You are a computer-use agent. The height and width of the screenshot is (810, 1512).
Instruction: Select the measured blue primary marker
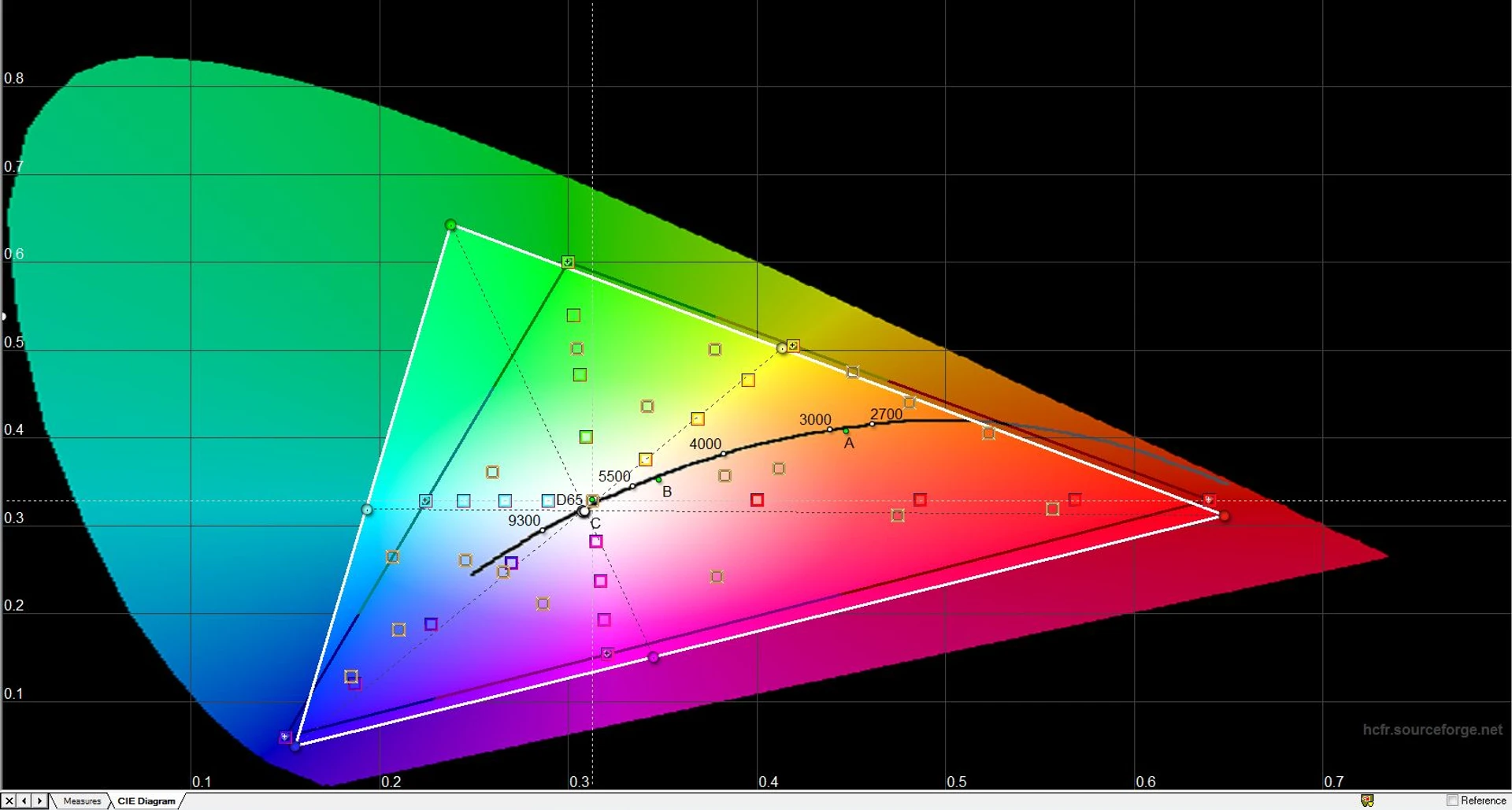[x=285, y=738]
